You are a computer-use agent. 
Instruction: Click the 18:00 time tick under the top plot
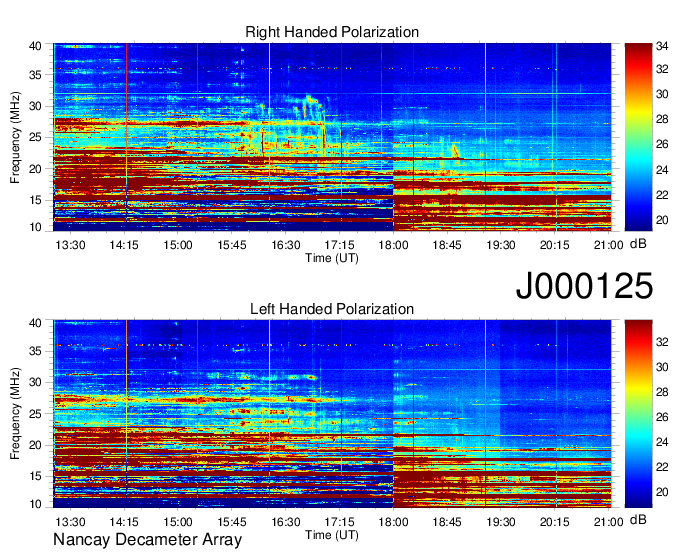[393, 245]
